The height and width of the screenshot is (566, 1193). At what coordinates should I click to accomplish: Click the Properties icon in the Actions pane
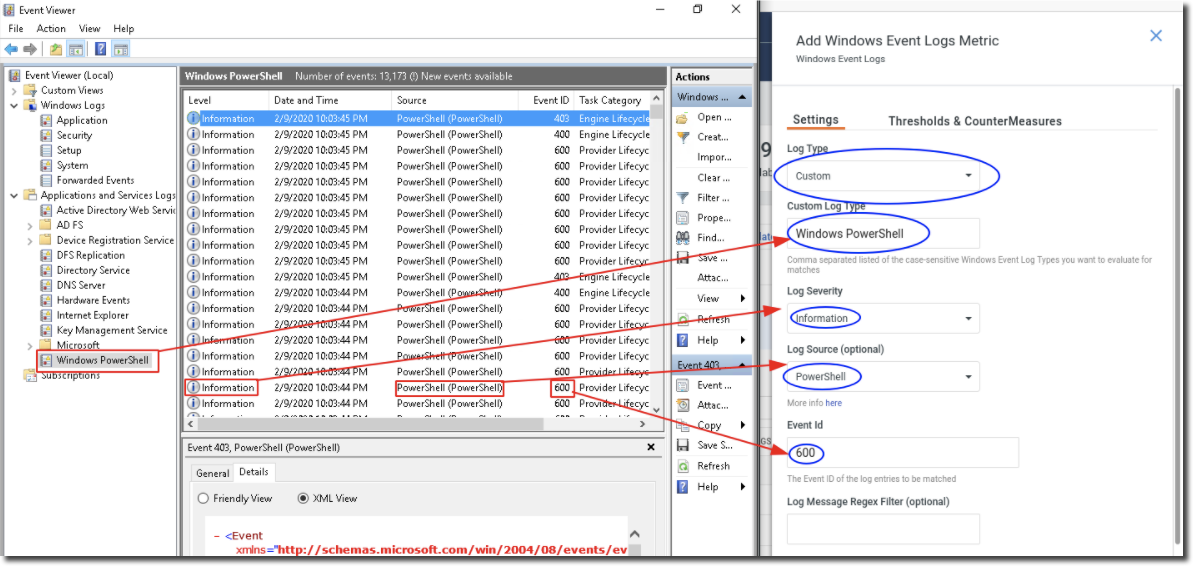pyautogui.click(x=683, y=218)
